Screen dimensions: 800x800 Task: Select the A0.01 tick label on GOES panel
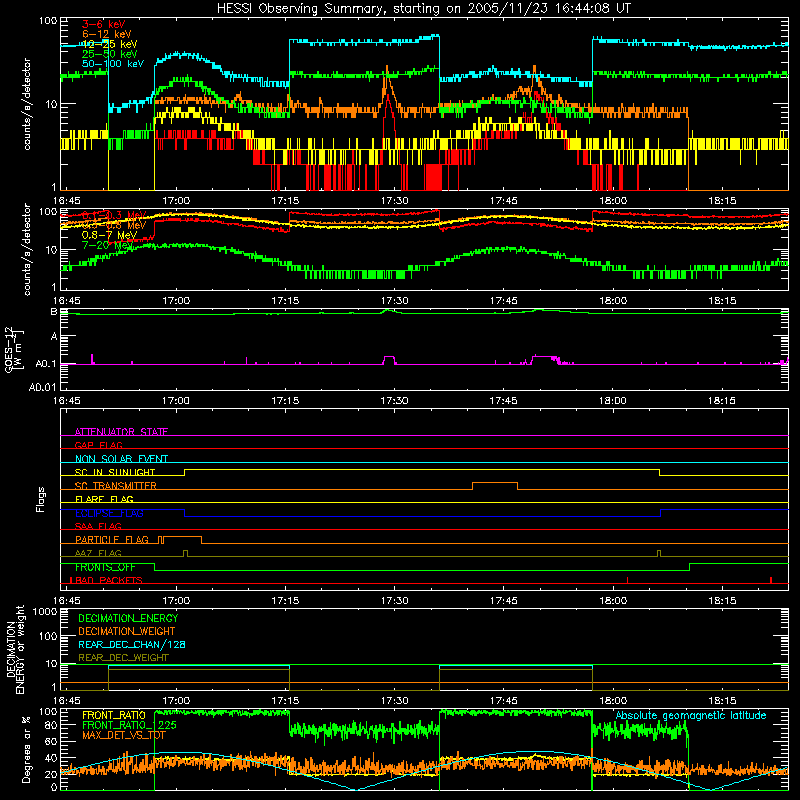pos(42,387)
